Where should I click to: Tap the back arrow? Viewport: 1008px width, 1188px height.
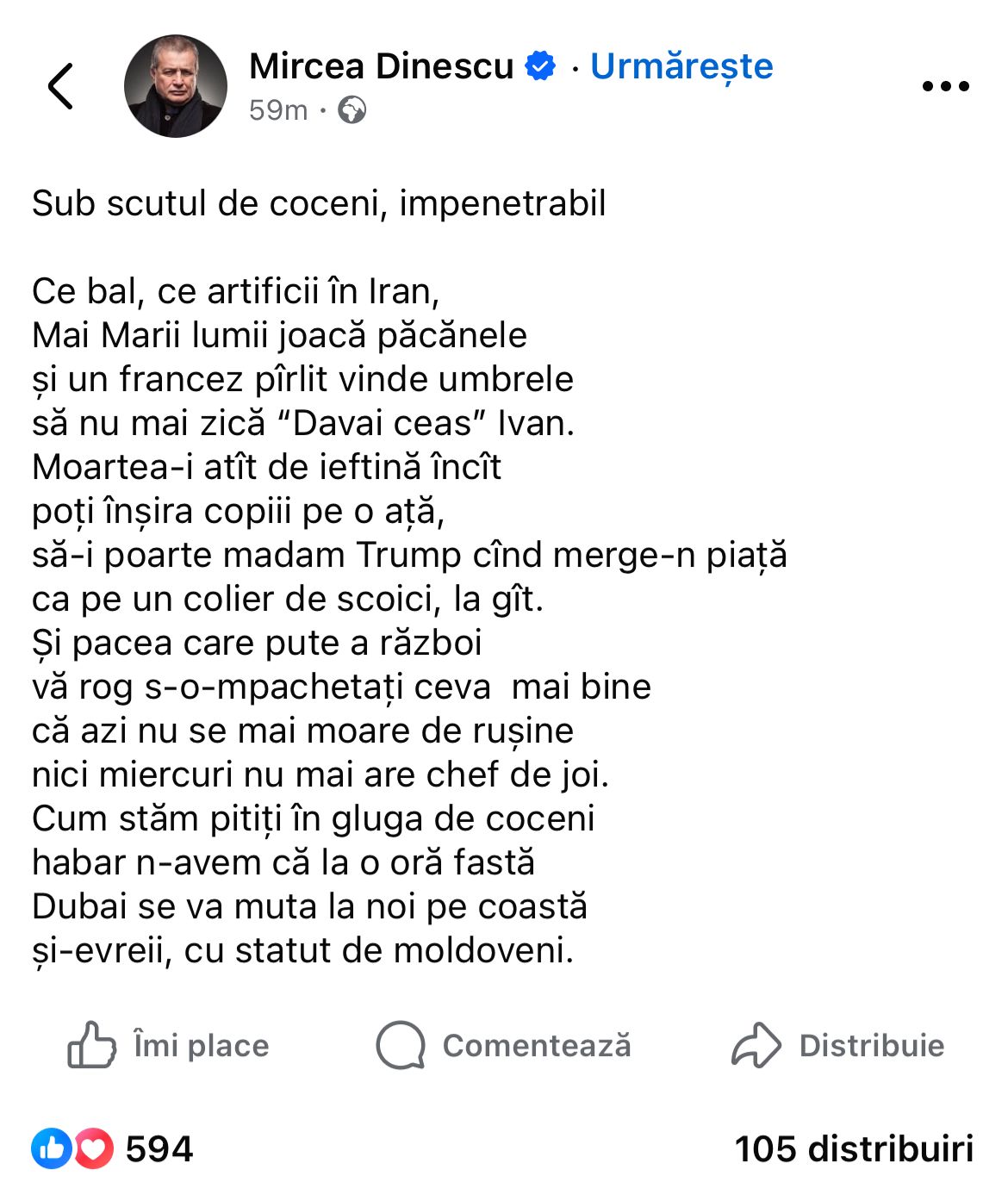click(60, 86)
